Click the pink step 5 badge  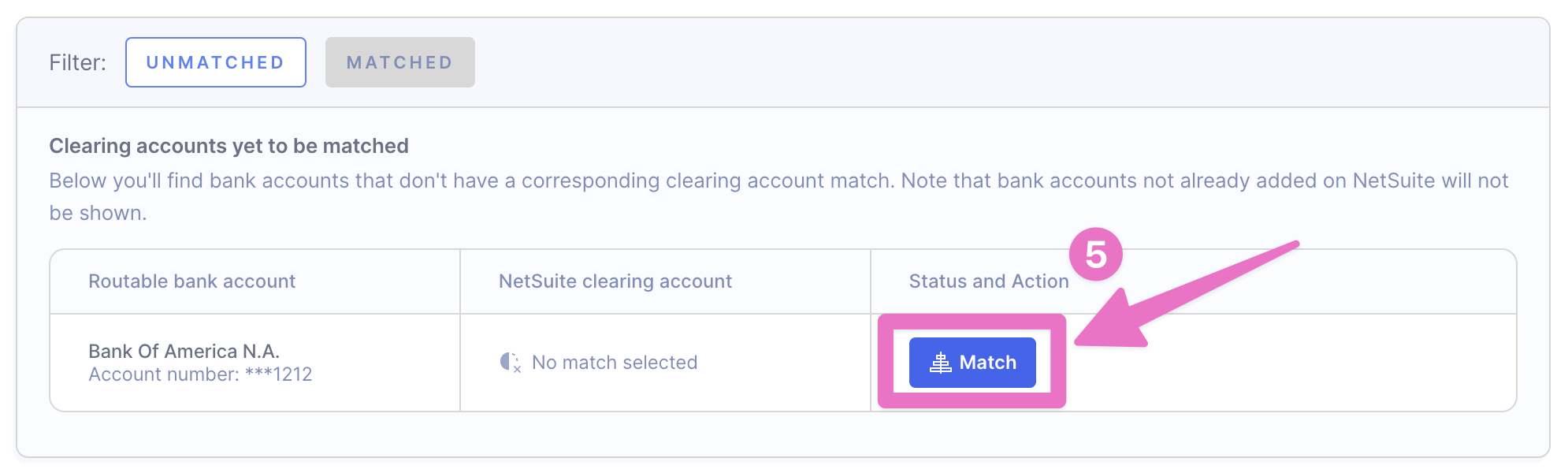(x=1095, y=255)
